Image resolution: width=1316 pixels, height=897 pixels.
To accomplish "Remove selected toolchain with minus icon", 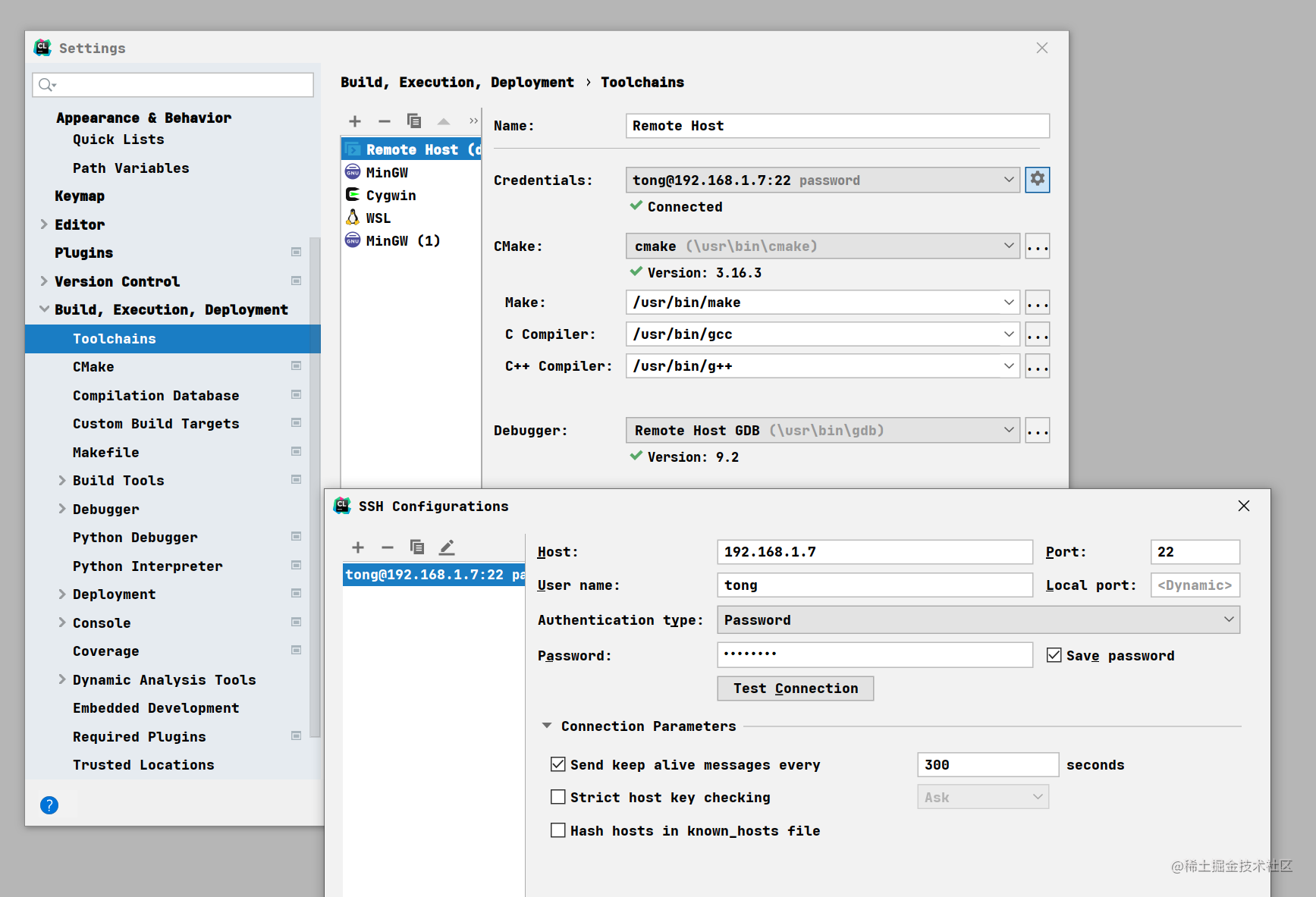I will pyautogui.click(x=384, y=121).
